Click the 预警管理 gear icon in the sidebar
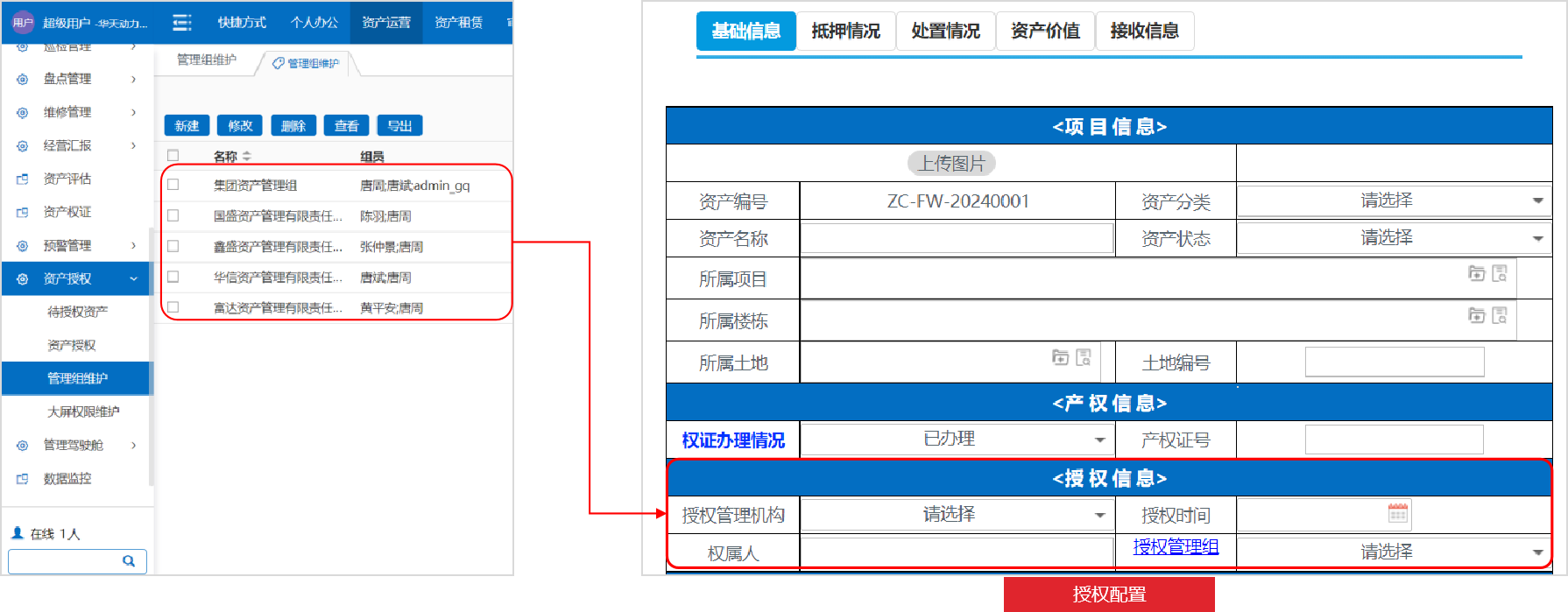Screen dimensions: 1568x612 23,245
